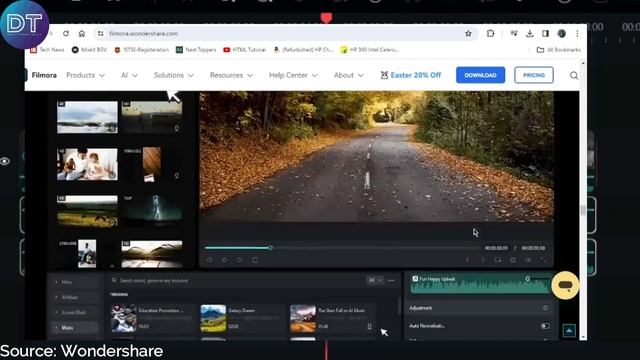Image resolution: width=640 pixels, height=360 pixels.
Task: Open the All Bookmarks folder
Action: coord(559,50)
